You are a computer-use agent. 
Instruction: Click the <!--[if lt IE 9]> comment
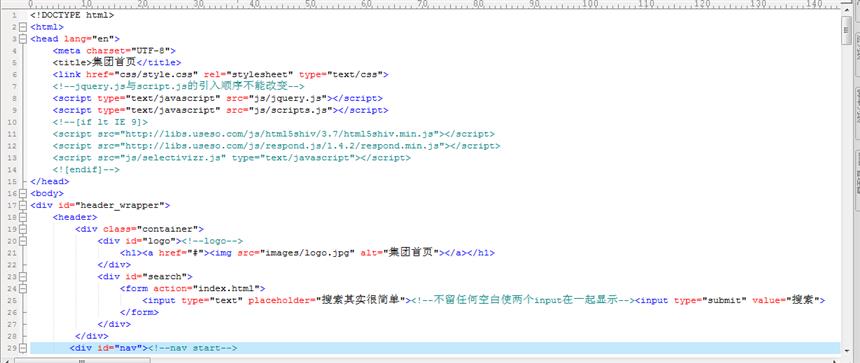(100, 122)
